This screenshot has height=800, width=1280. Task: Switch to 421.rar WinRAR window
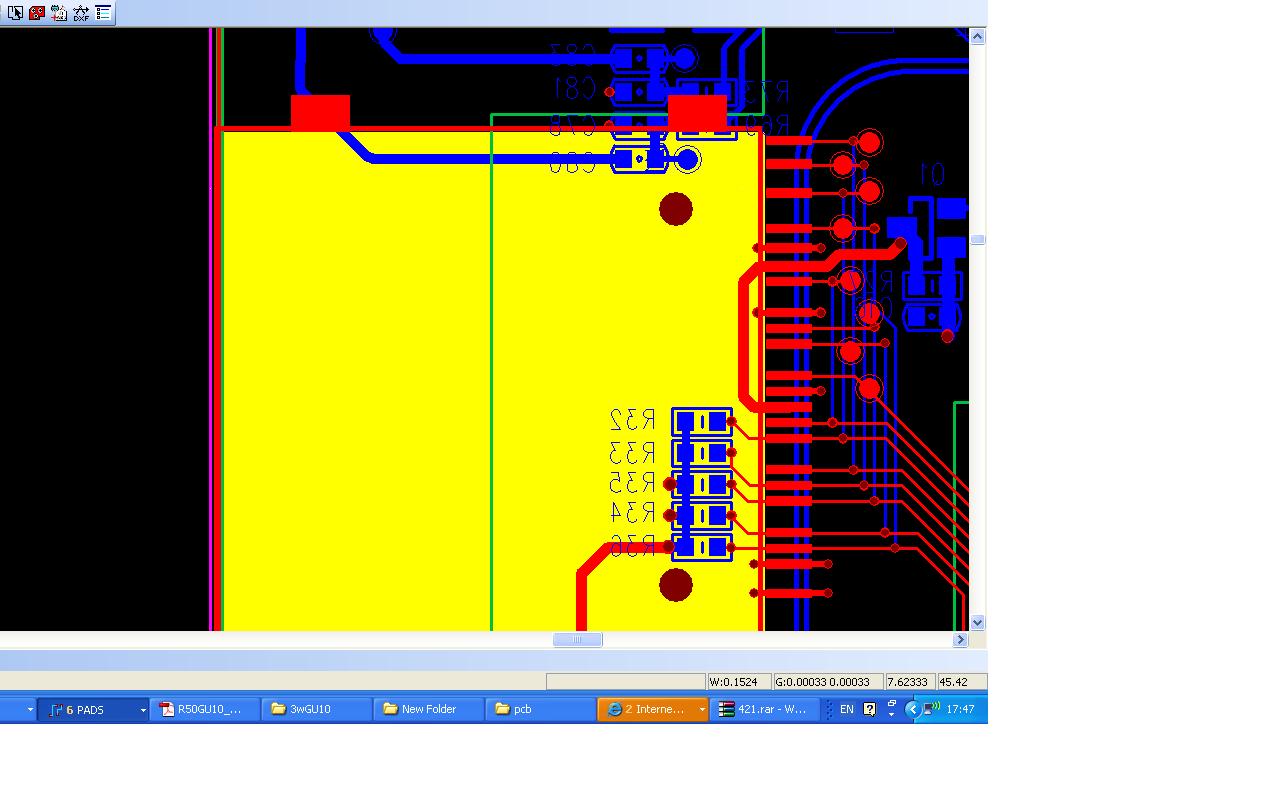tap(764, 710)
